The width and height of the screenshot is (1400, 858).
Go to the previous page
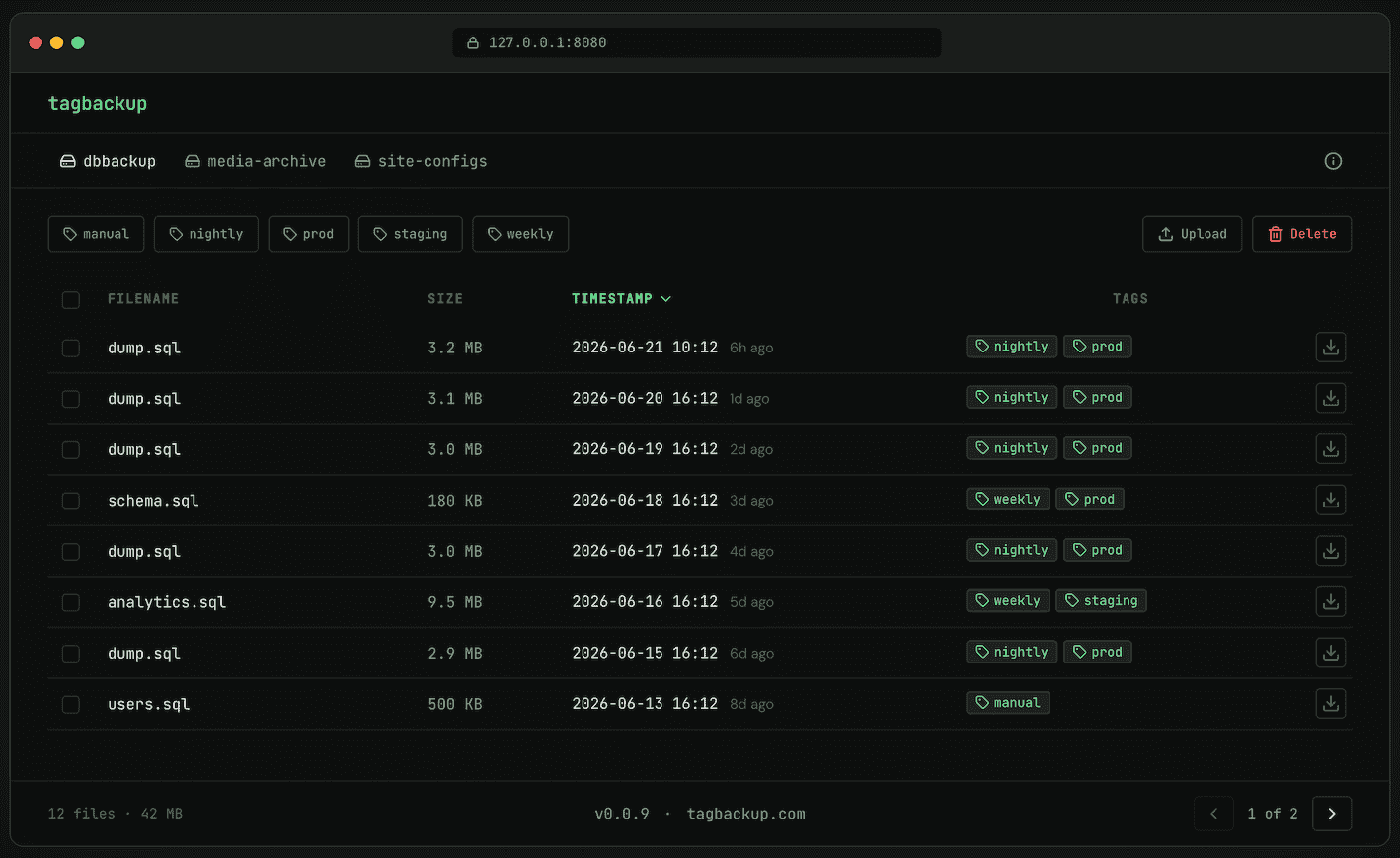tap(1213, 814)
